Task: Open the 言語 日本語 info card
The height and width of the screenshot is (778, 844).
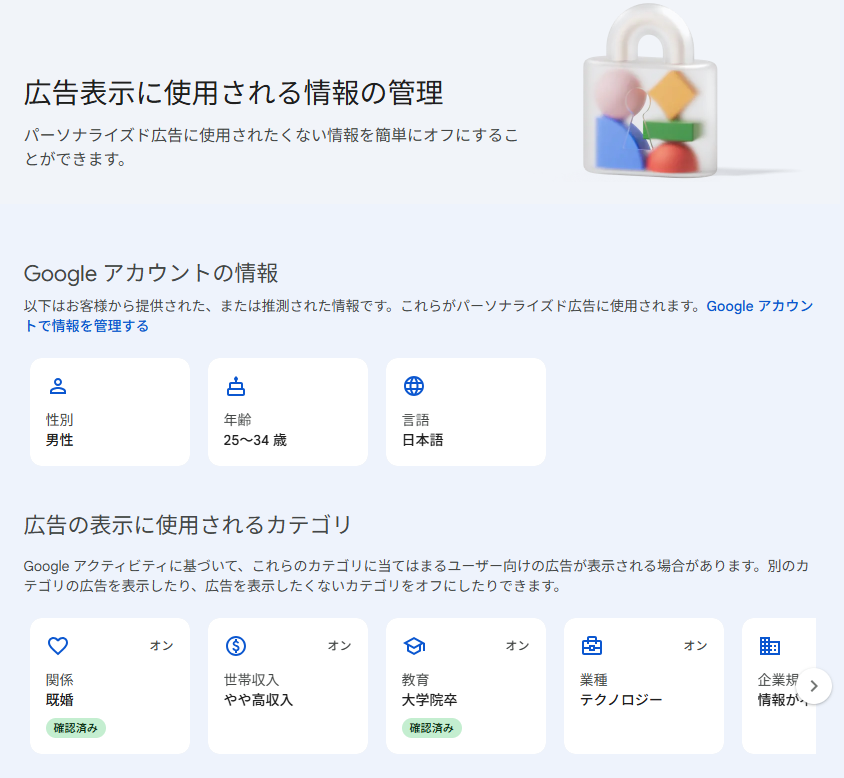Action: coord(466,412)
